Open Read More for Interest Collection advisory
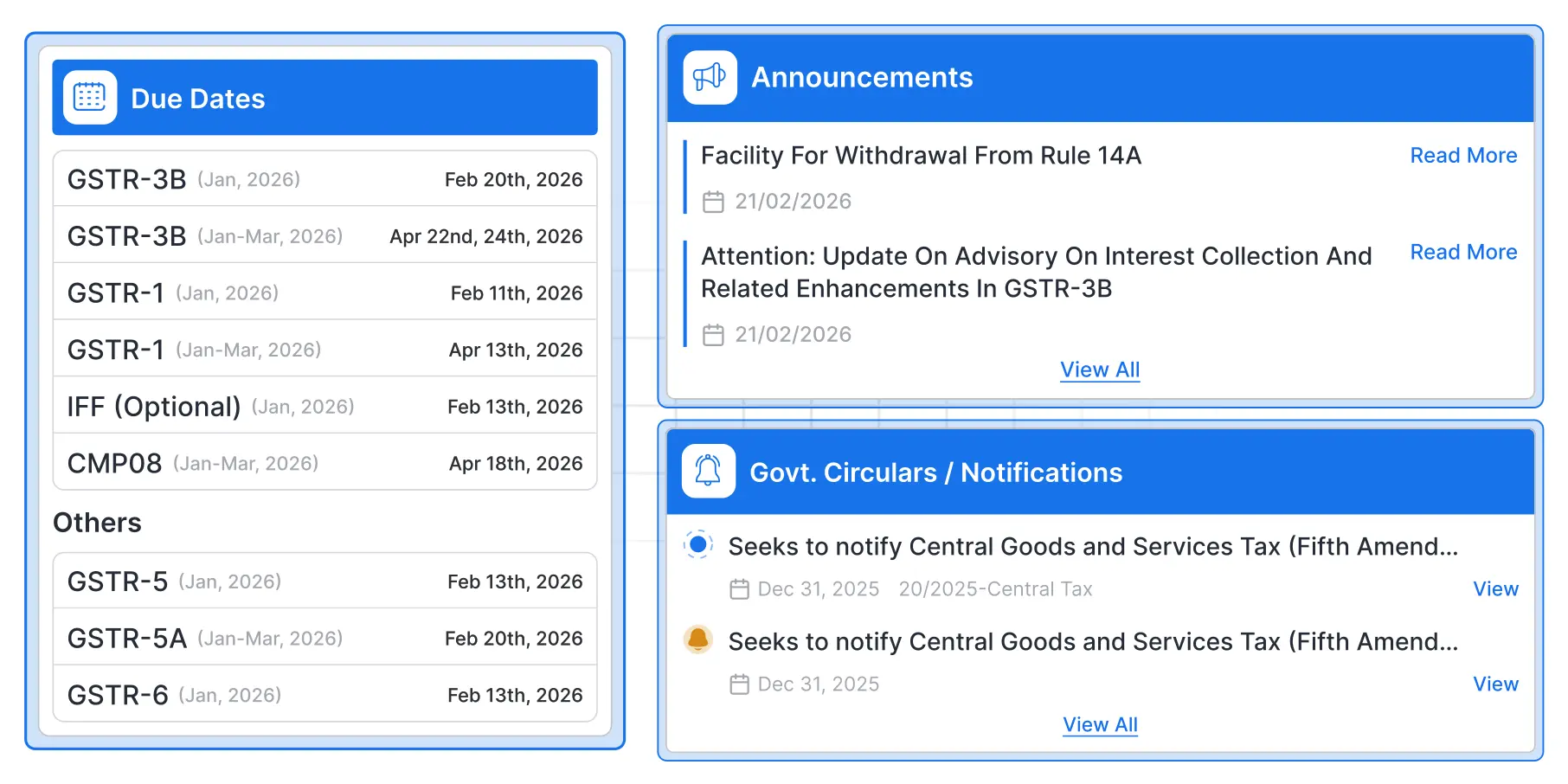 click(x=1463, y=252)
